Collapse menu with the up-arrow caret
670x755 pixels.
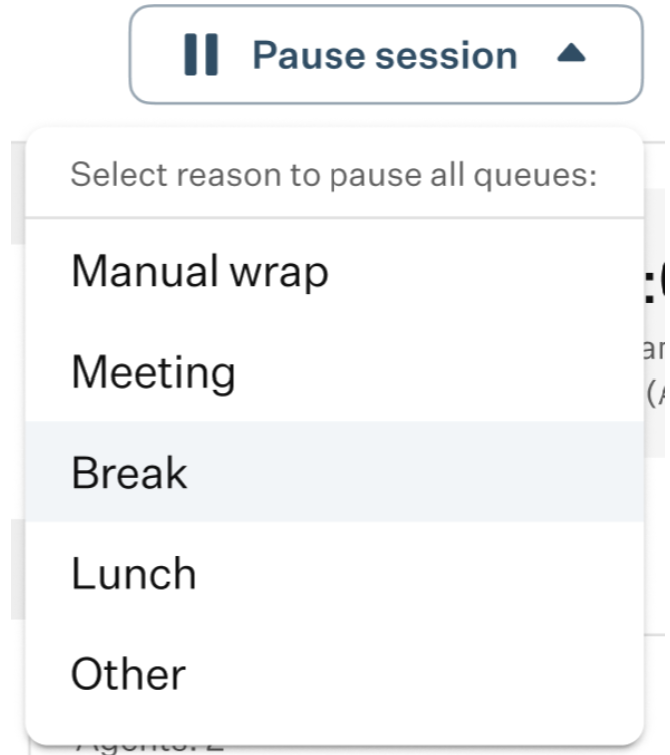tap(571, 53)
